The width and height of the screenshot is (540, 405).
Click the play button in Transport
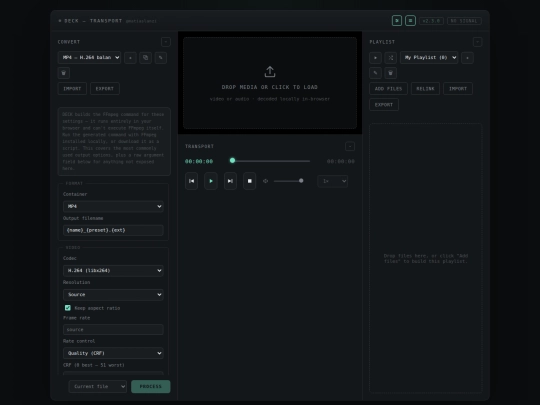pyautogui.click(x=211, y=181)
